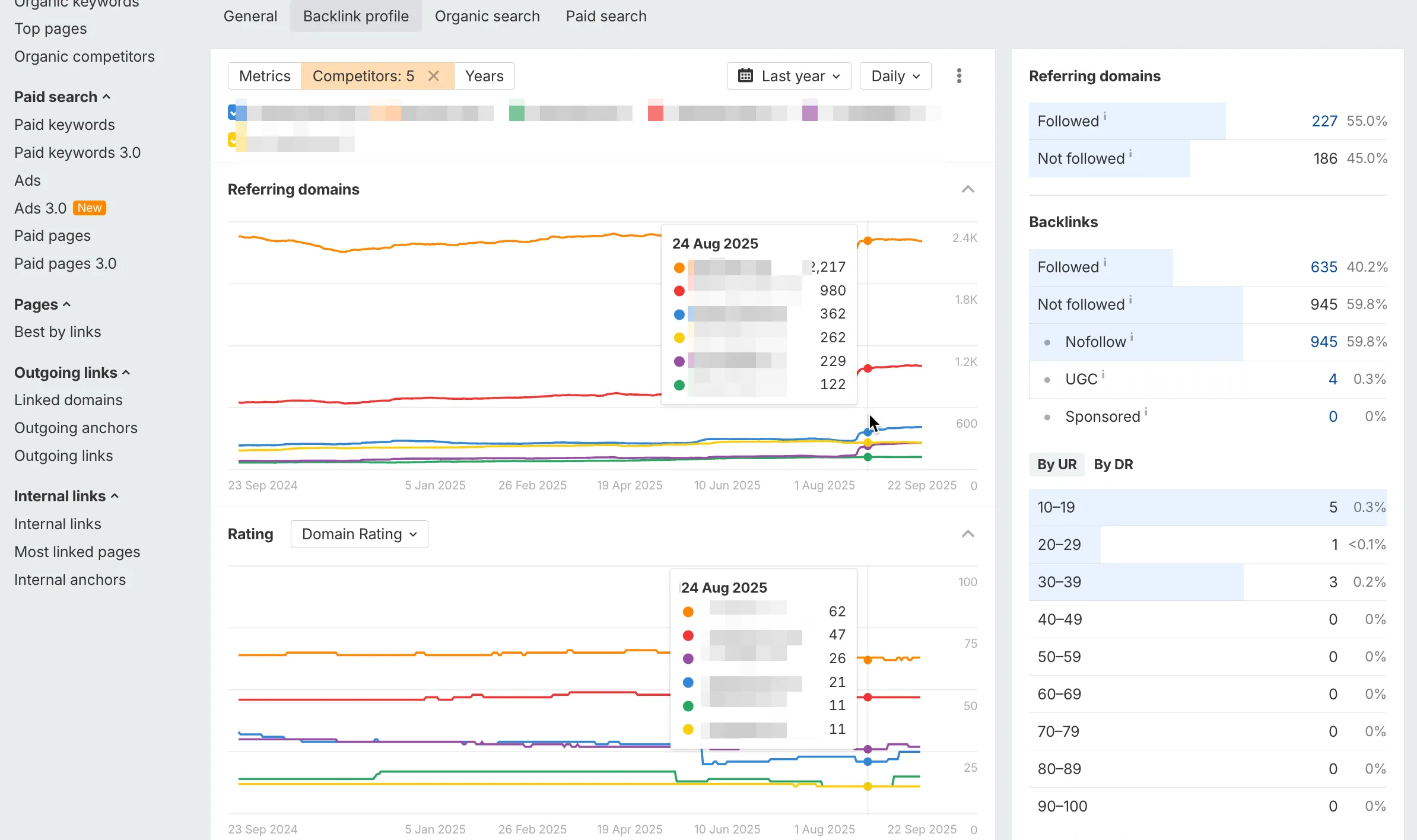Switch to the By DR tab

pyautogui.click(x=1113, y=464)
